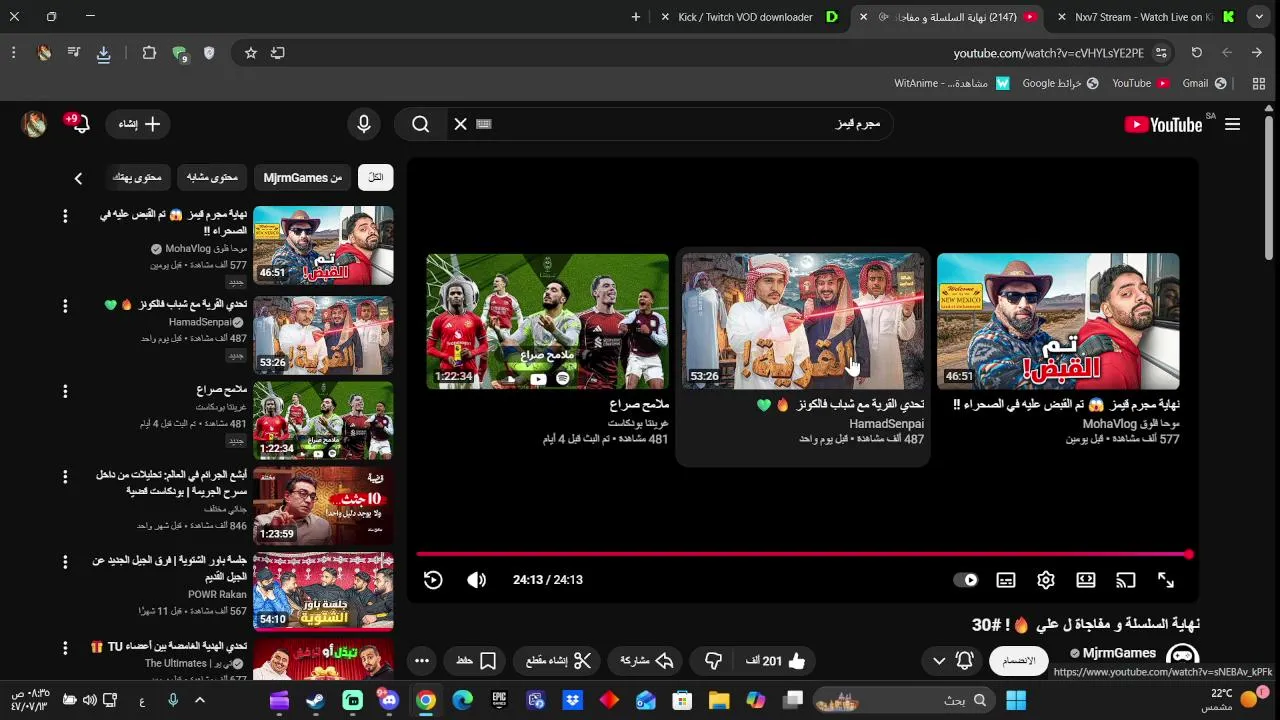Open options for أبشع الجرائم sidebar video
Viewport: 1280px width, 720px height.
[x=65, y=476]
